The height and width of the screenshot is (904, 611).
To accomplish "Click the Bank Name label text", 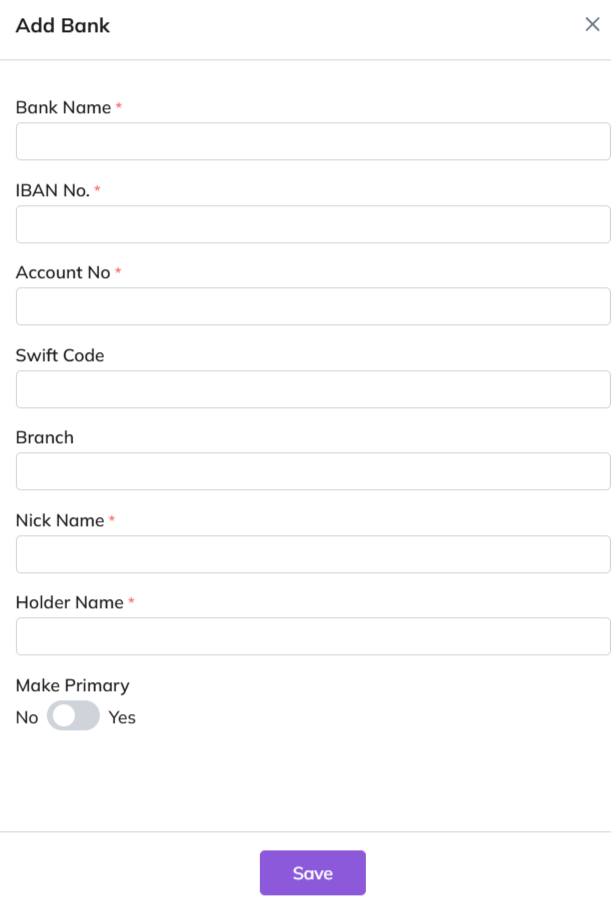I will [63, 107].
